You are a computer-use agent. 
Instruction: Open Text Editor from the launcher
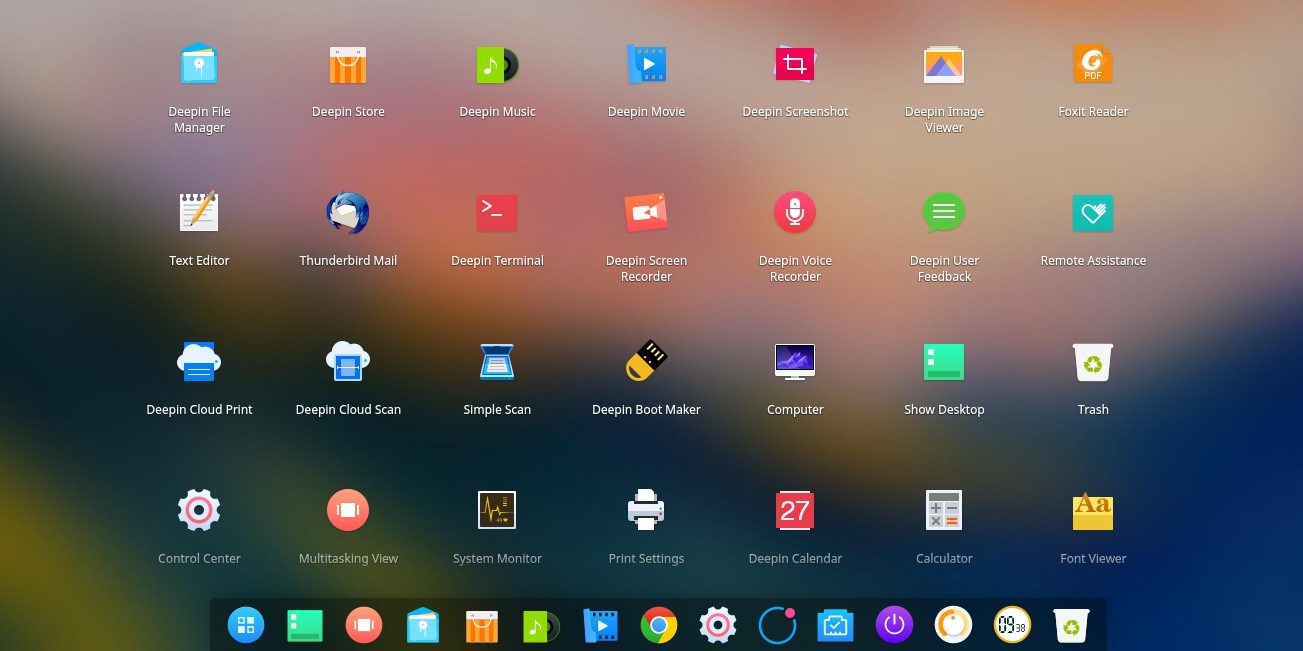pyautogui.click(x=199, y=214)
